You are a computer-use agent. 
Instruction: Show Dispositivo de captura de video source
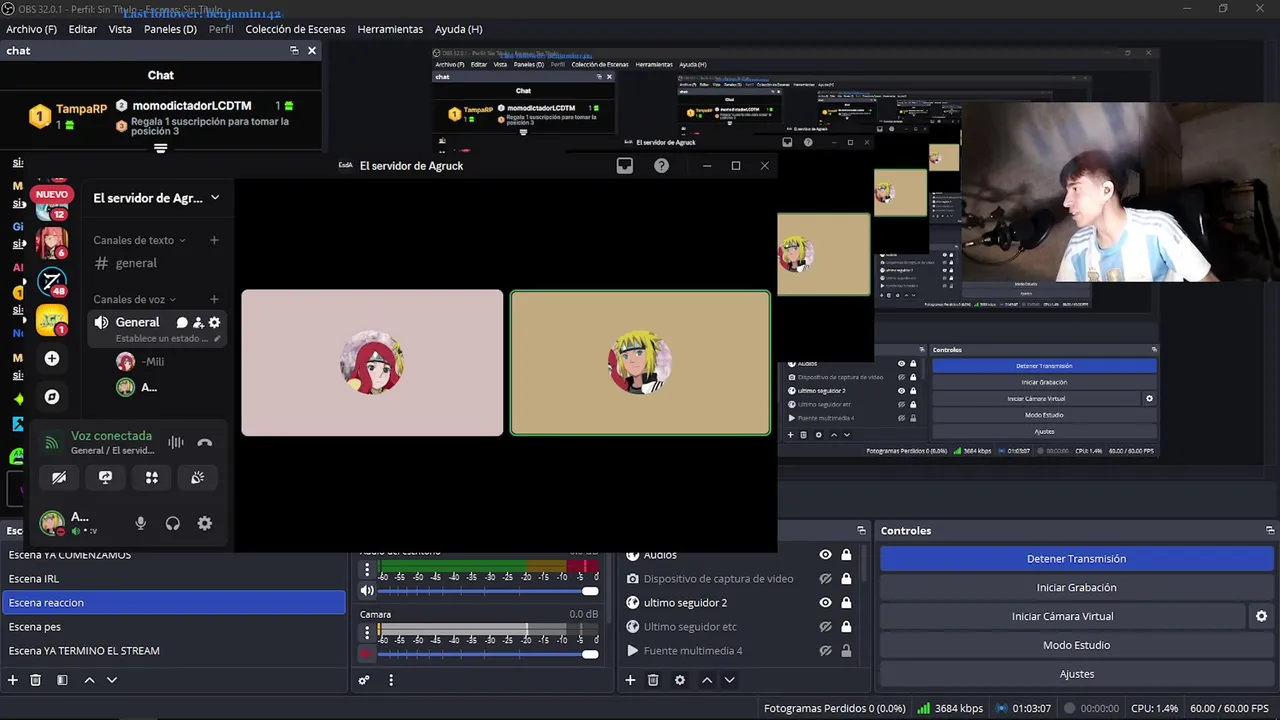(x=825, y=579)
